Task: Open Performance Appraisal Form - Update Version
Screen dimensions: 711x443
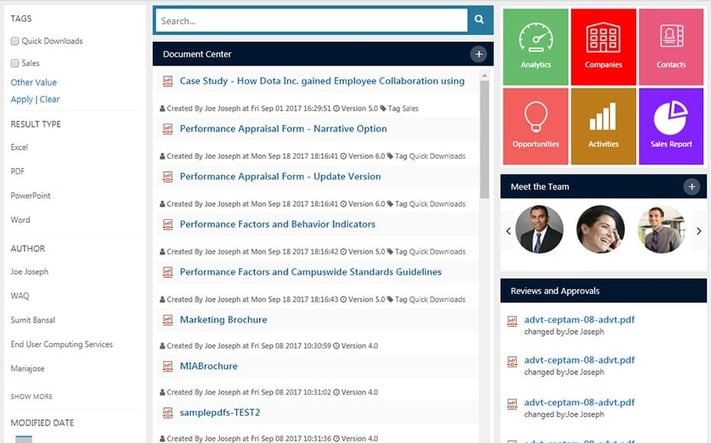Action: point(280,177)
